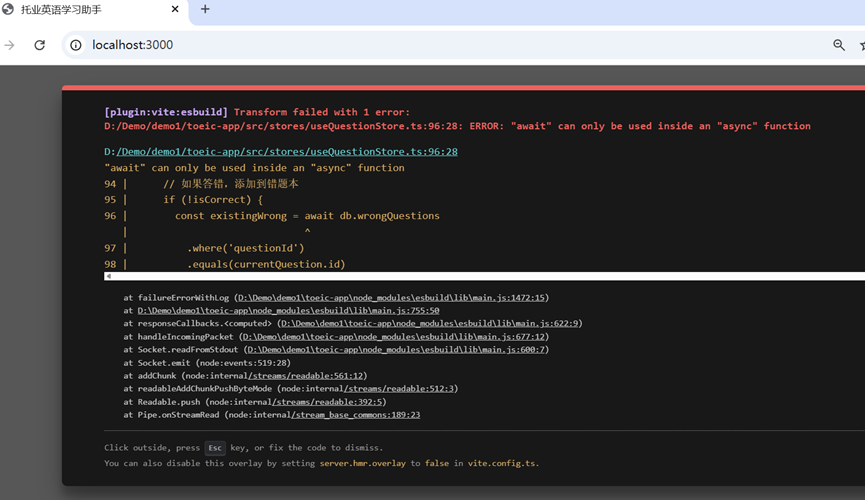Click the browser forward arrow
This screenshot has height=500, width=865.
click(x=10, y=45)
